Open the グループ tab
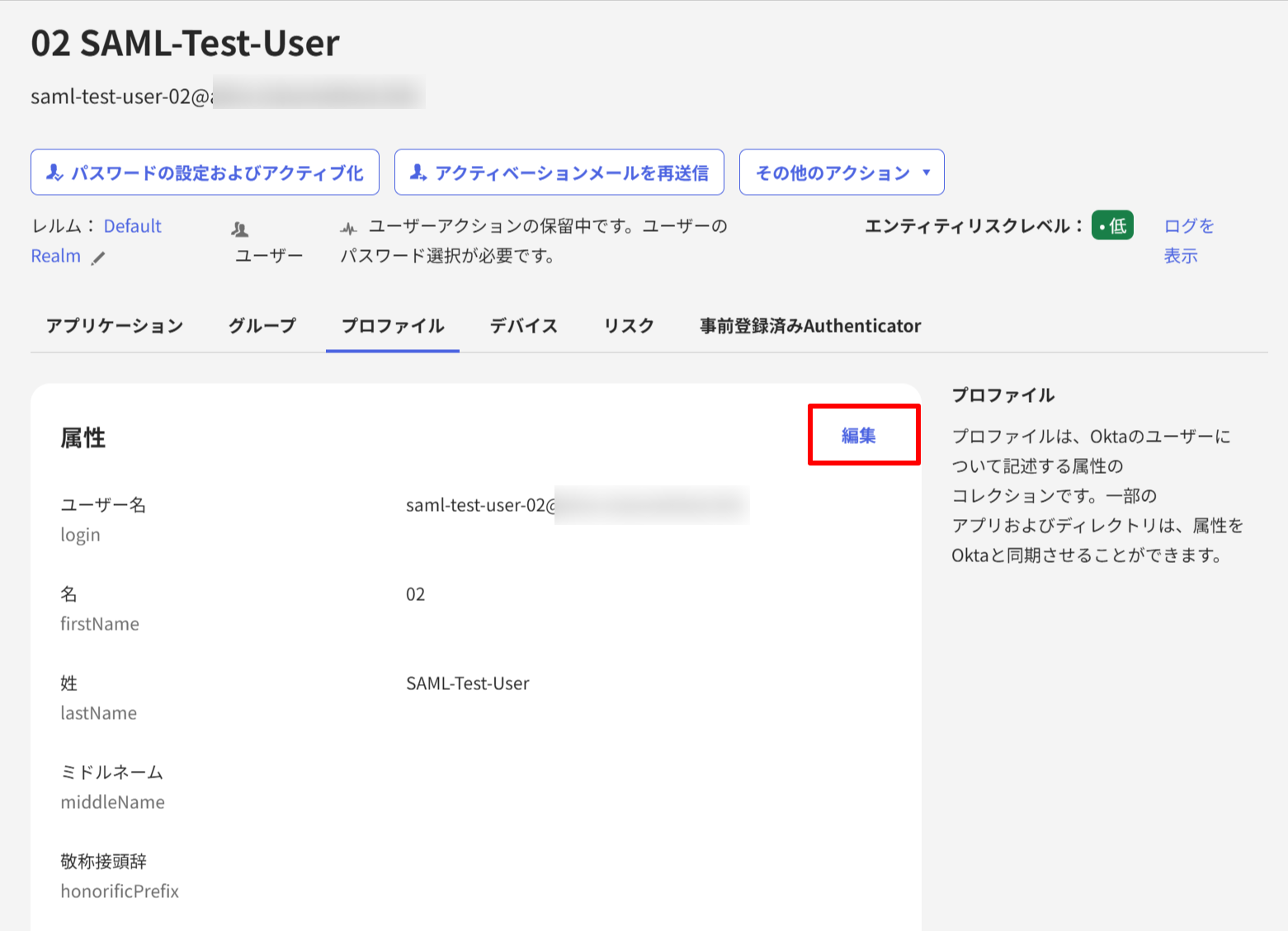This screenshot has height=931, width=1288. pos(262,326)
